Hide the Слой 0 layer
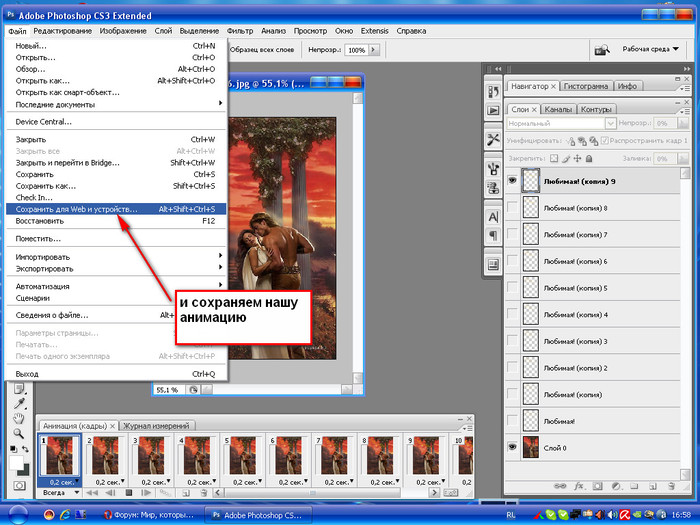Image resolution: width=700 pixels, height=525 pixels. point(512,447)
